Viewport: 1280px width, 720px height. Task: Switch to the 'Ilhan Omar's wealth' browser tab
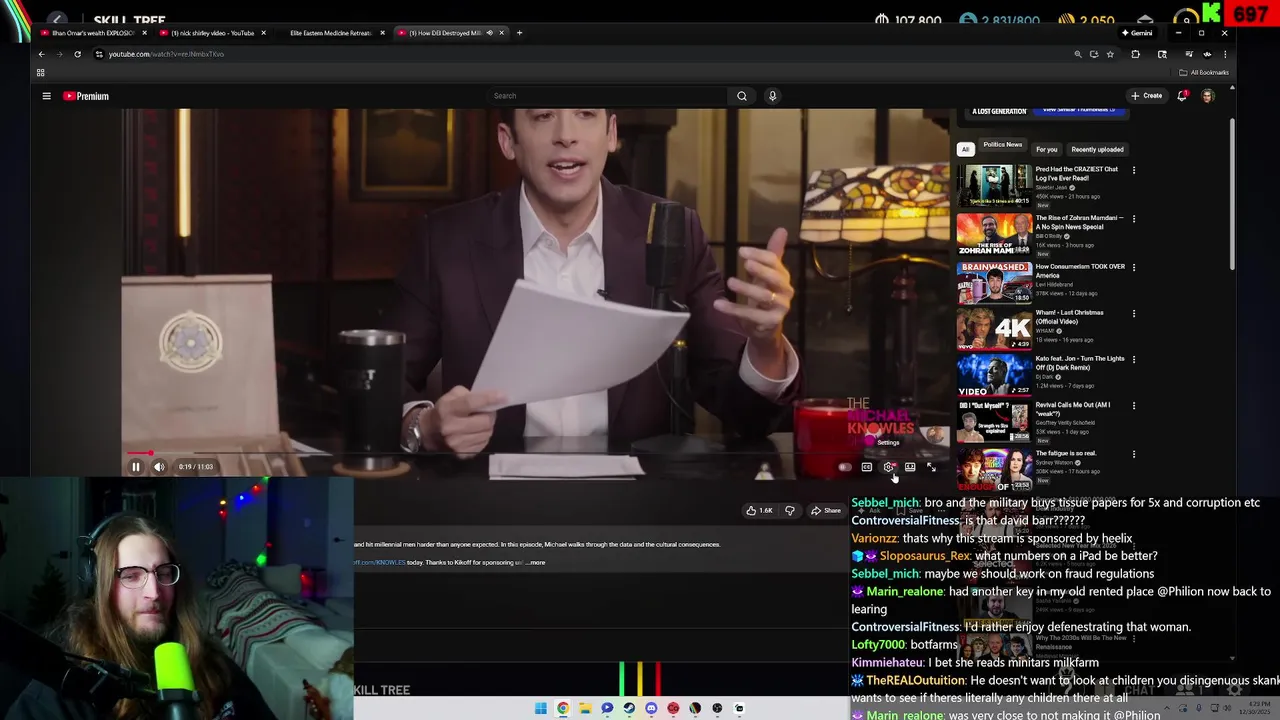pyautogui.click(x=92, y=33)
